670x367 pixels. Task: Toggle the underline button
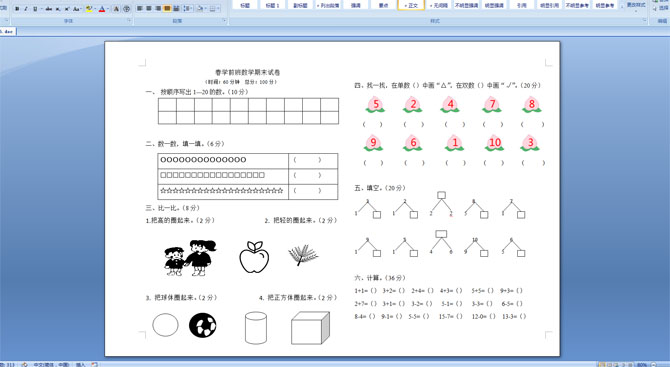[35, 9]
